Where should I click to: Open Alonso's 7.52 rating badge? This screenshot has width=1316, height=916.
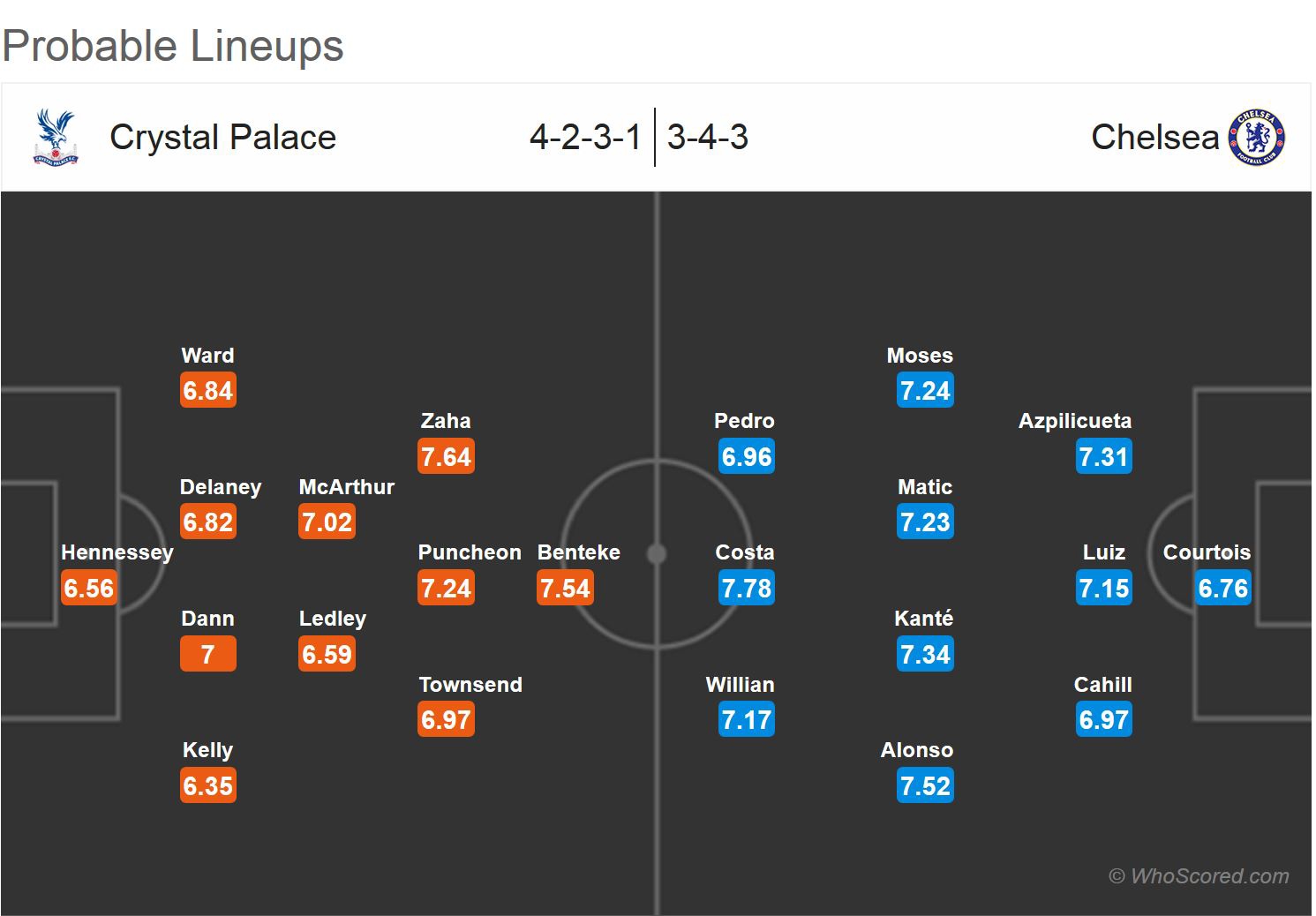(x=925, y=786)
